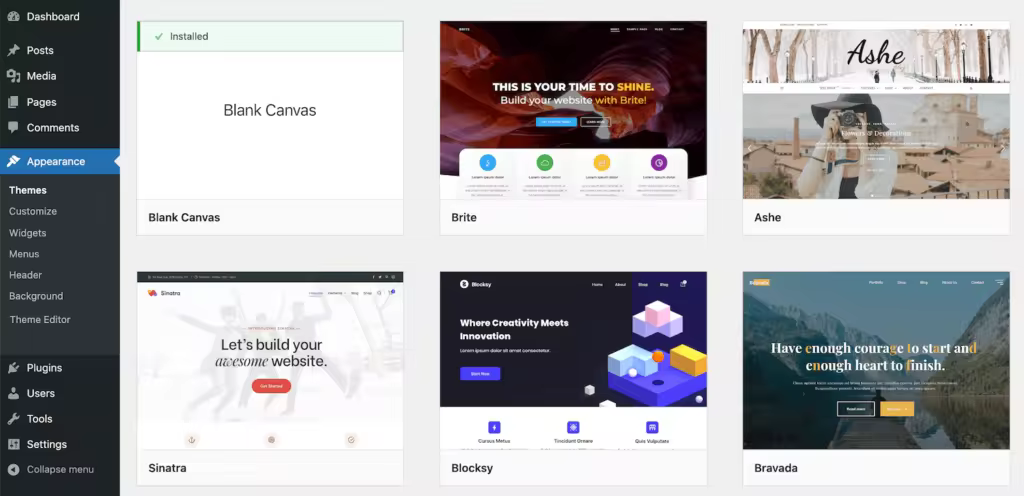The height and width of the screenshot is (496, 1024).
Task: Click the Dashboard gauge icon
Action: [x=13, y=16]
